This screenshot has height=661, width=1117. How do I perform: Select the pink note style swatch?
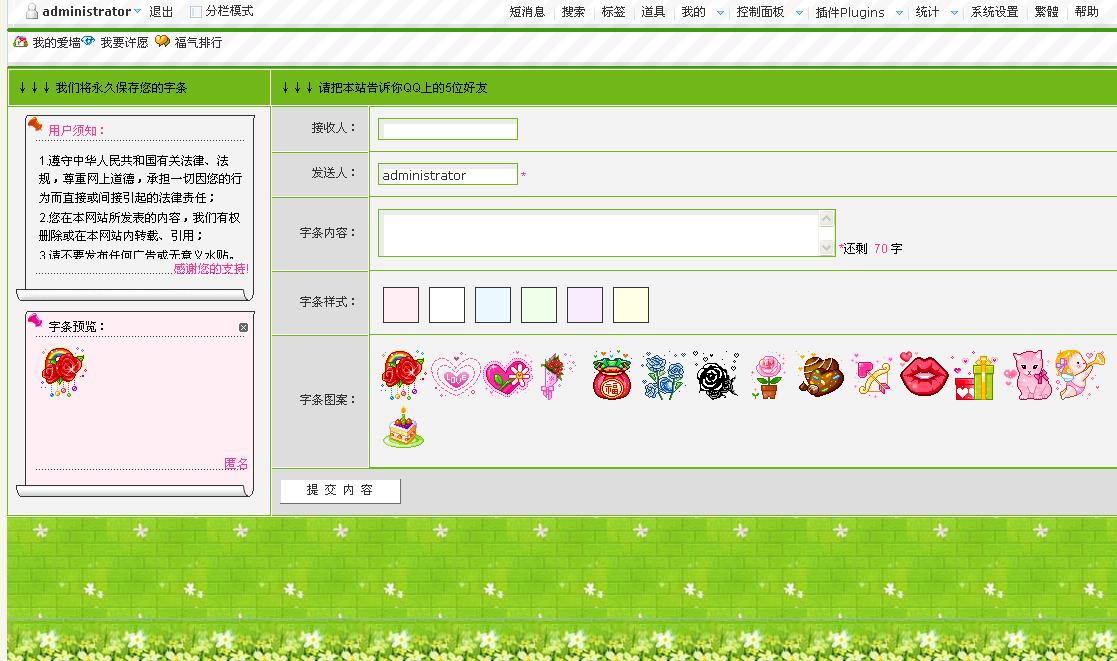400,305
